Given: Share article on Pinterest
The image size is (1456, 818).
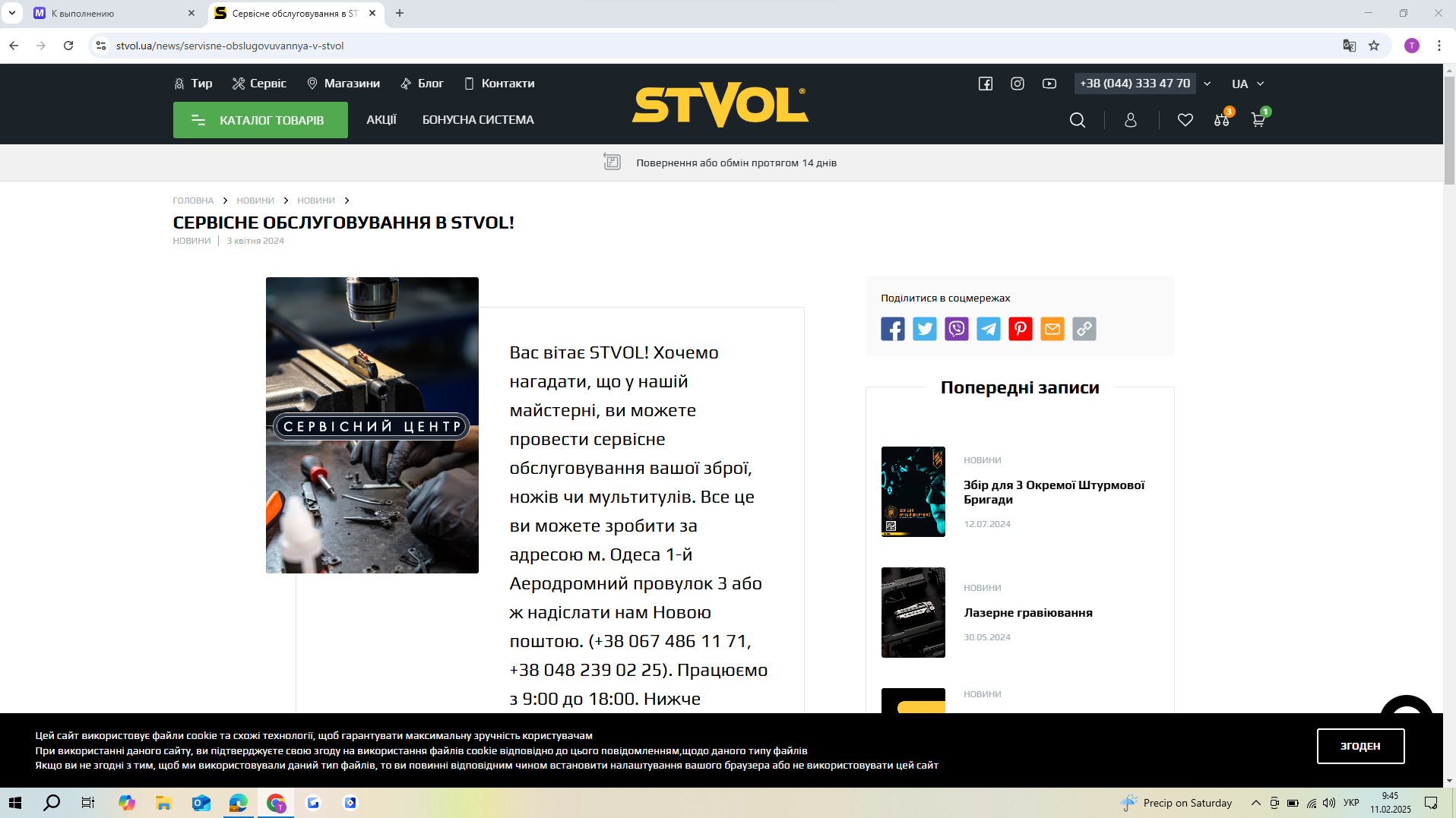Looking at the screenshot, I should [x=1021, y=329].
